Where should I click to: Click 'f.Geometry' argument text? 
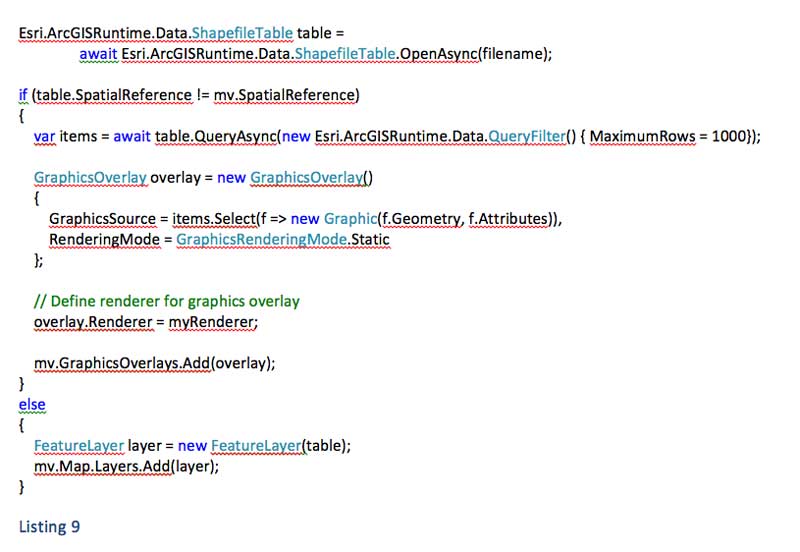click(x=421, y=219)
